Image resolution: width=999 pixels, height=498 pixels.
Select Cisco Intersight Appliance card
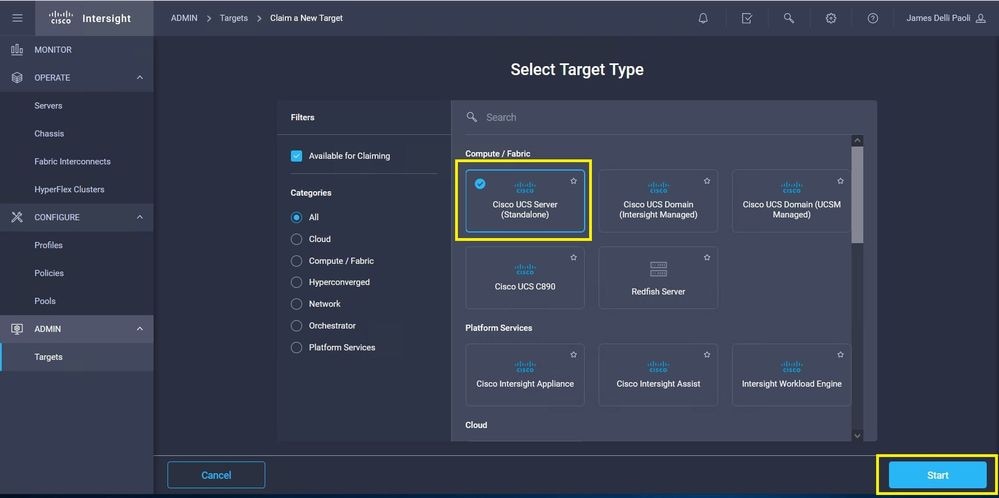click(525, 374)
